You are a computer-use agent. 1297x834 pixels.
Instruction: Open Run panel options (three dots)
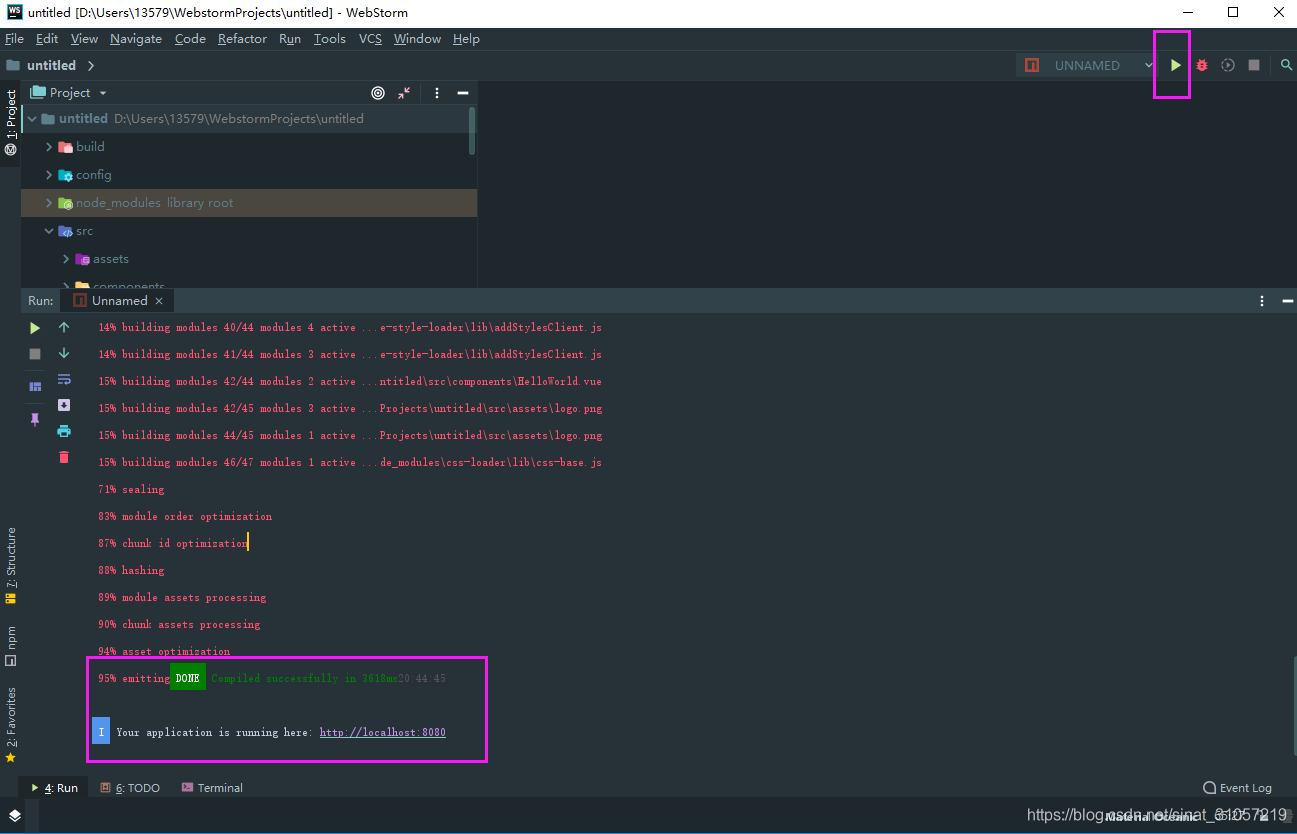click(1262, 300)
